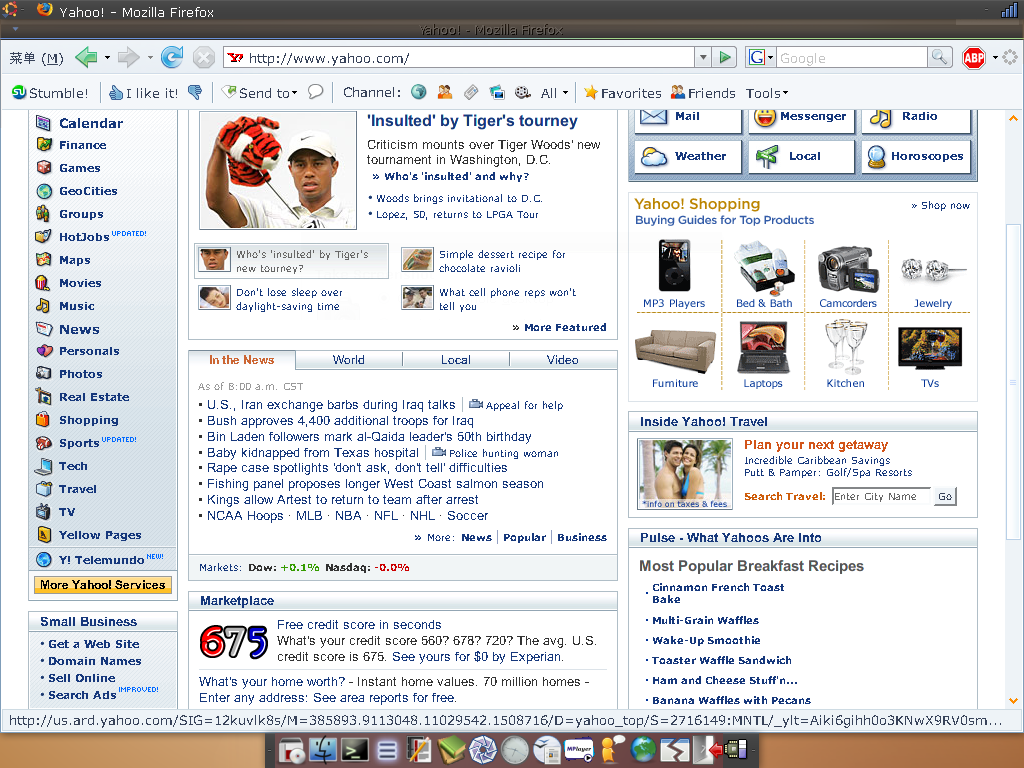Screen dimensions: 1024x768
Task: Click the Travel icon in the Yahoo sidebar
Action: (x=44, y=488)
